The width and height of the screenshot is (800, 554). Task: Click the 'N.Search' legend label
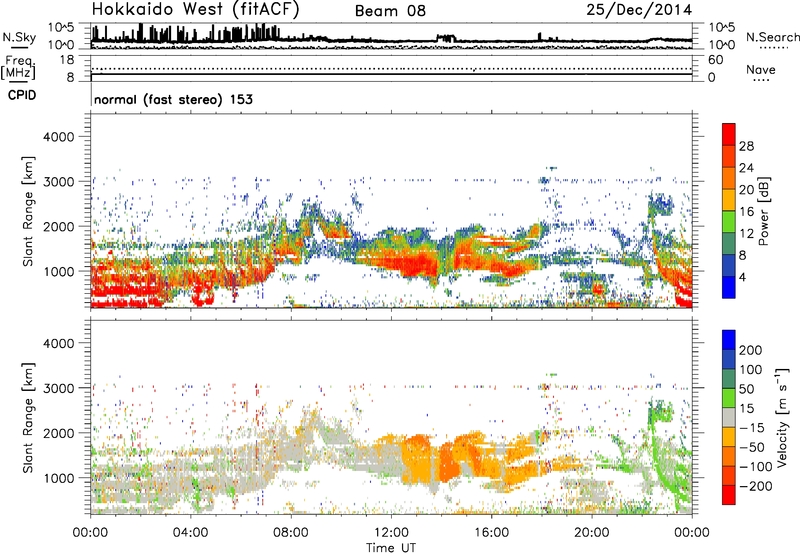click(772, 37)
